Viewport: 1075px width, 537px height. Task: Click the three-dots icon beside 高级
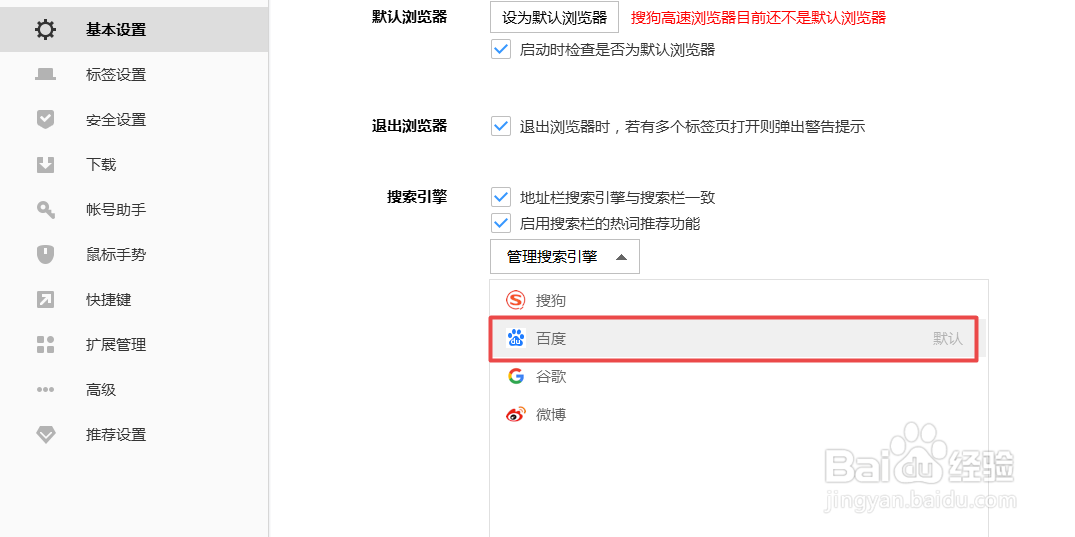pyautogui.click(x=45, y=390)
